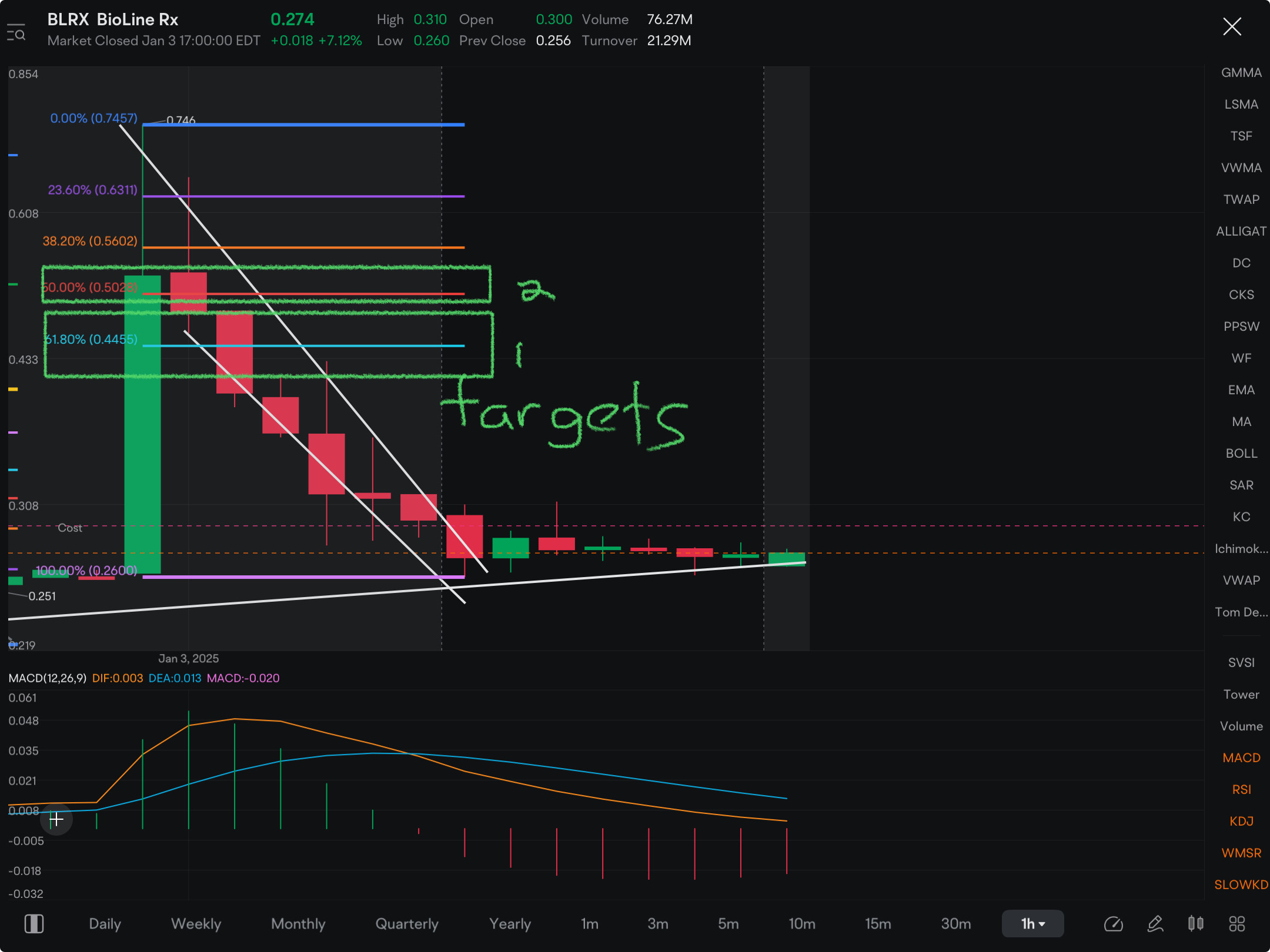Open the quick chart speed gauge icon
Image resolution: width=1270 pixels, height=952 pixels.
(x=1113, y=924)
